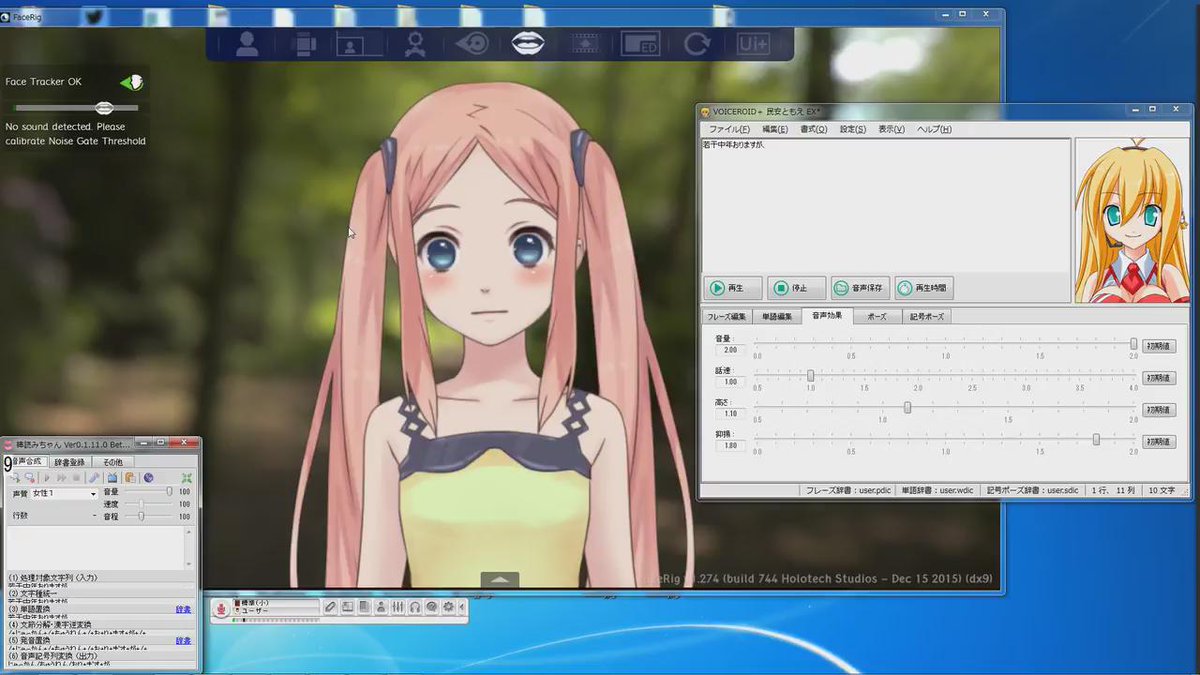This screenshot has width=1200, height=675.
Task: Click the 高さ pitch slider handle
Action: 907,407
